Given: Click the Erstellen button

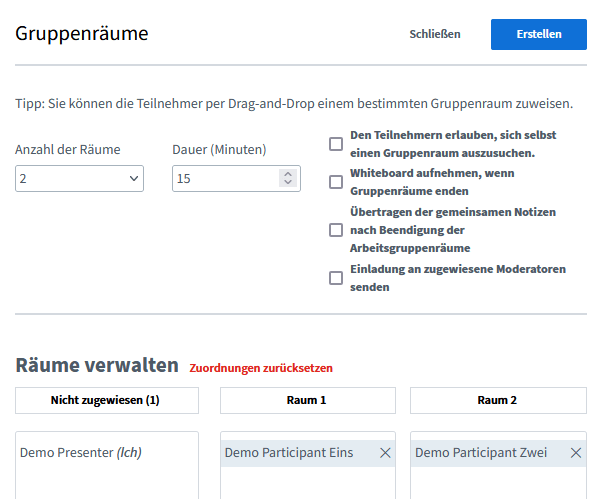Looking at the screenshot, I should 538,34.
